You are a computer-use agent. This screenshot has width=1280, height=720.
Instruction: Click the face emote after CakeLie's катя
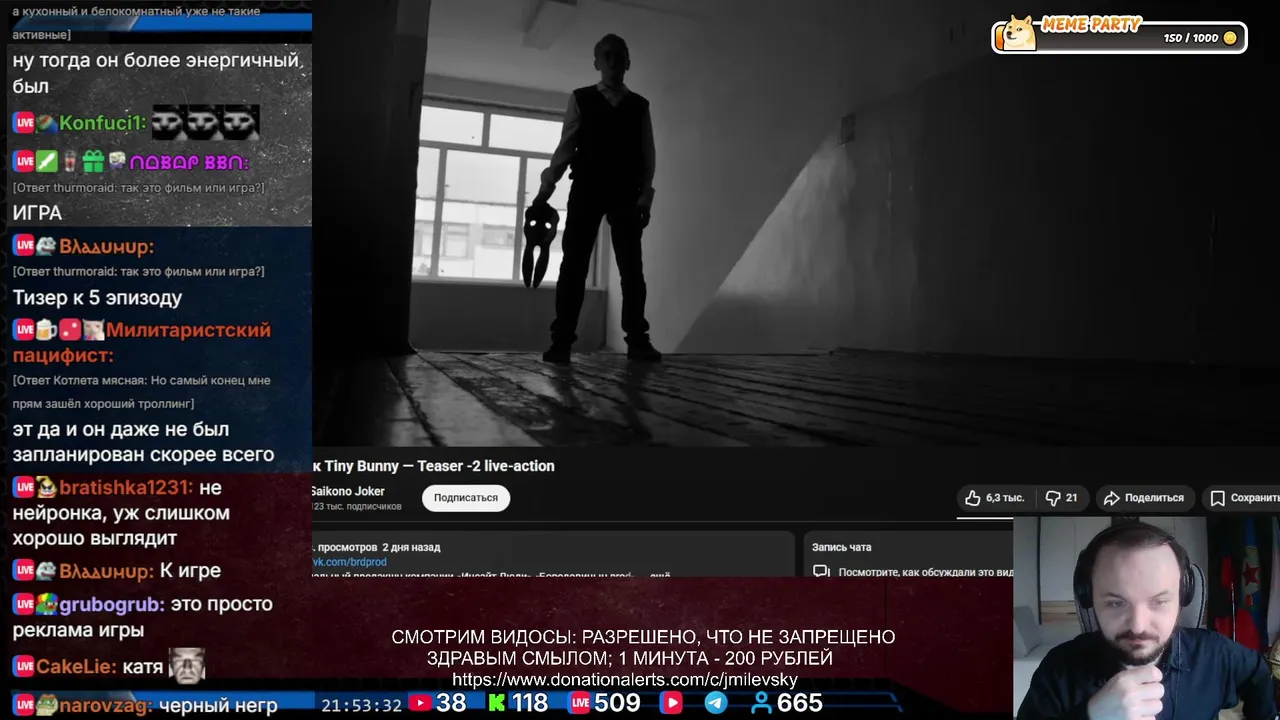point(187,666)
